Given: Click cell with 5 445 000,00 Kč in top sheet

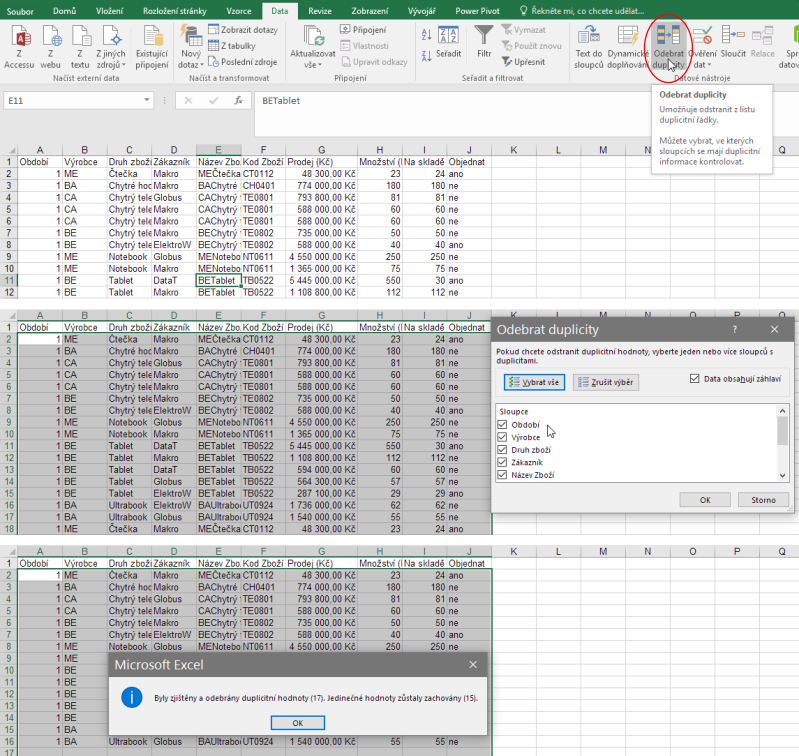Looking at the screenshot, I should pyautogui.click(x=322, y=280).
